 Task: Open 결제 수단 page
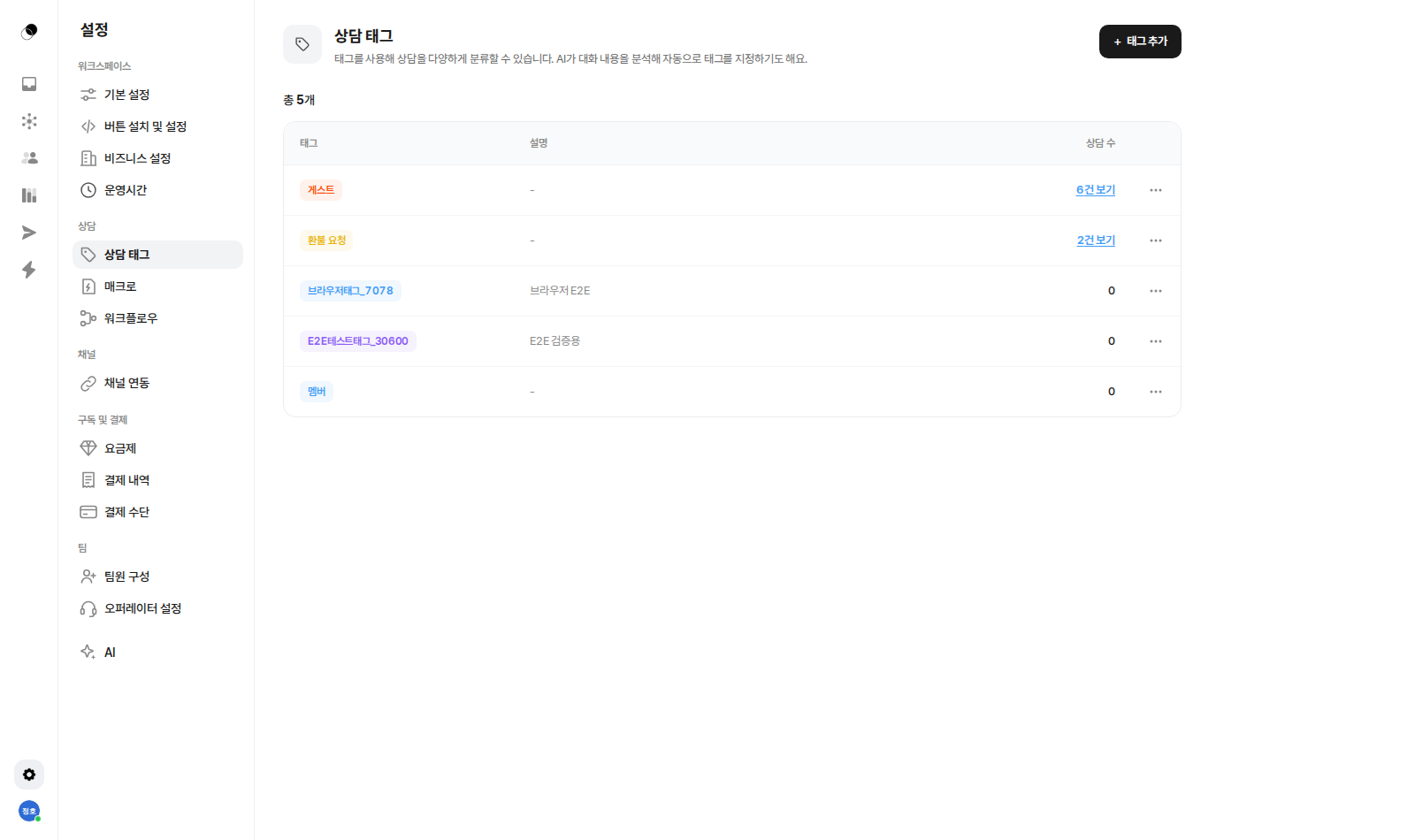[157, 512]
